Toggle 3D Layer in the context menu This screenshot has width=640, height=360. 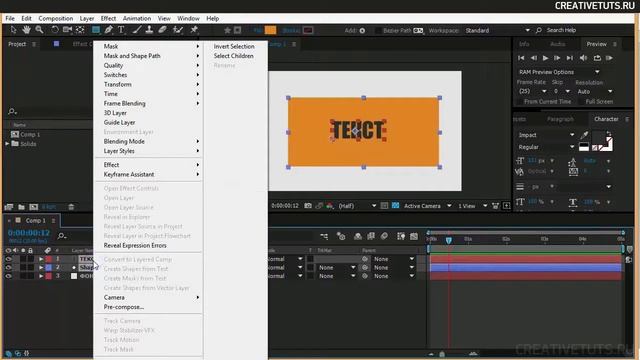(x=115, y=113)
